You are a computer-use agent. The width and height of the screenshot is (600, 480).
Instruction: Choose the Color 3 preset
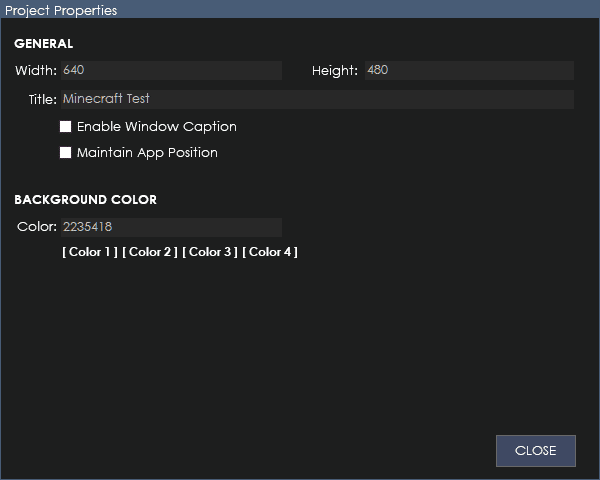(x=210, y=252)
